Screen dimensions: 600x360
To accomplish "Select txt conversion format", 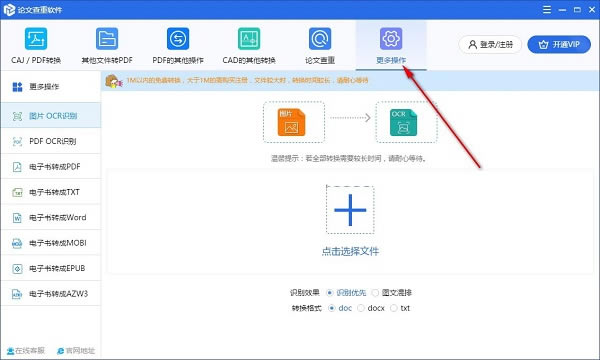I will pyautogui.click(x=393, y=308).
